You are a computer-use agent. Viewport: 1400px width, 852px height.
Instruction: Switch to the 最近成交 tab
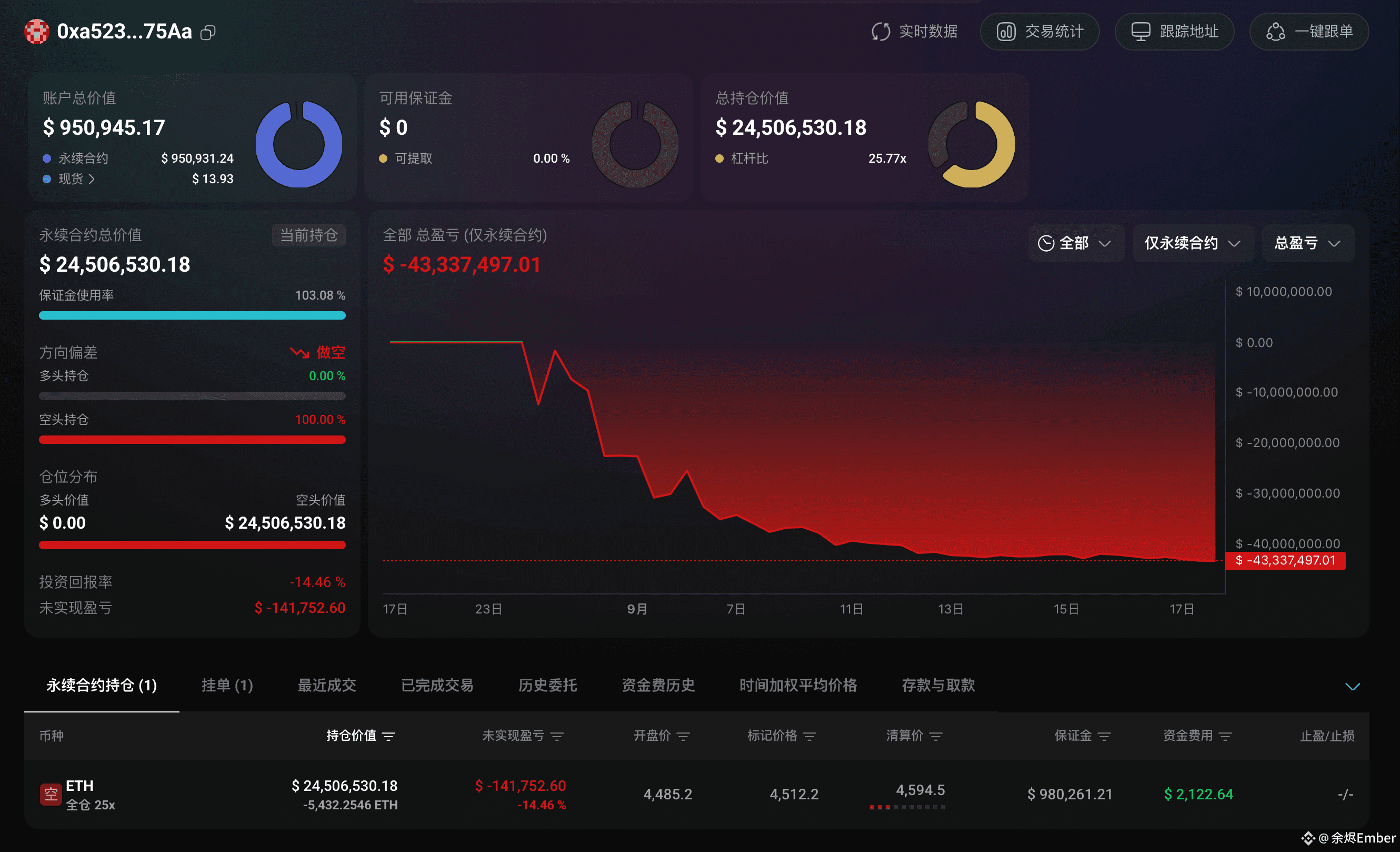327,686
